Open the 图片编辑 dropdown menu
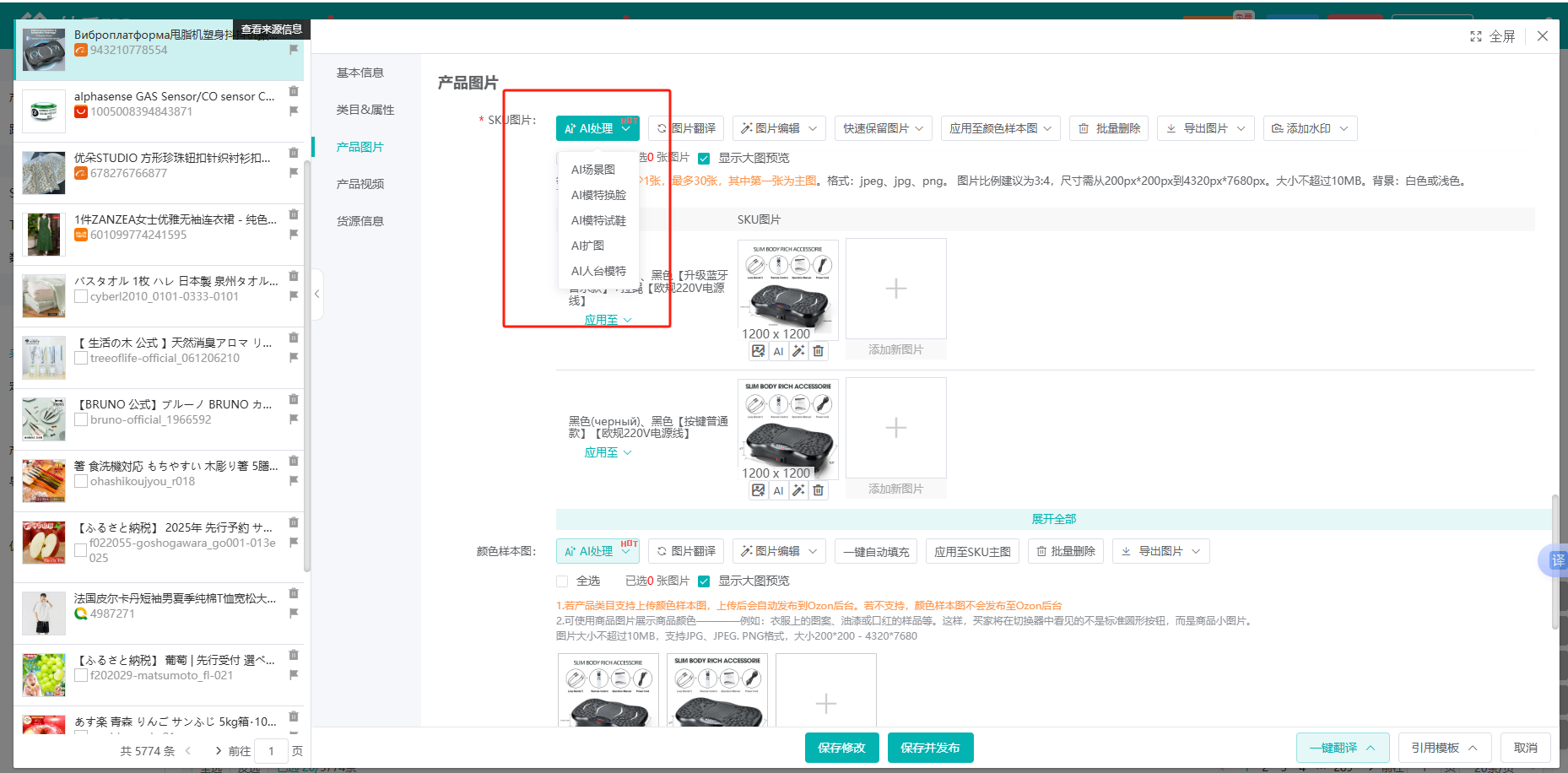This screenshot has width=1568, height=773. coord(778,128)
